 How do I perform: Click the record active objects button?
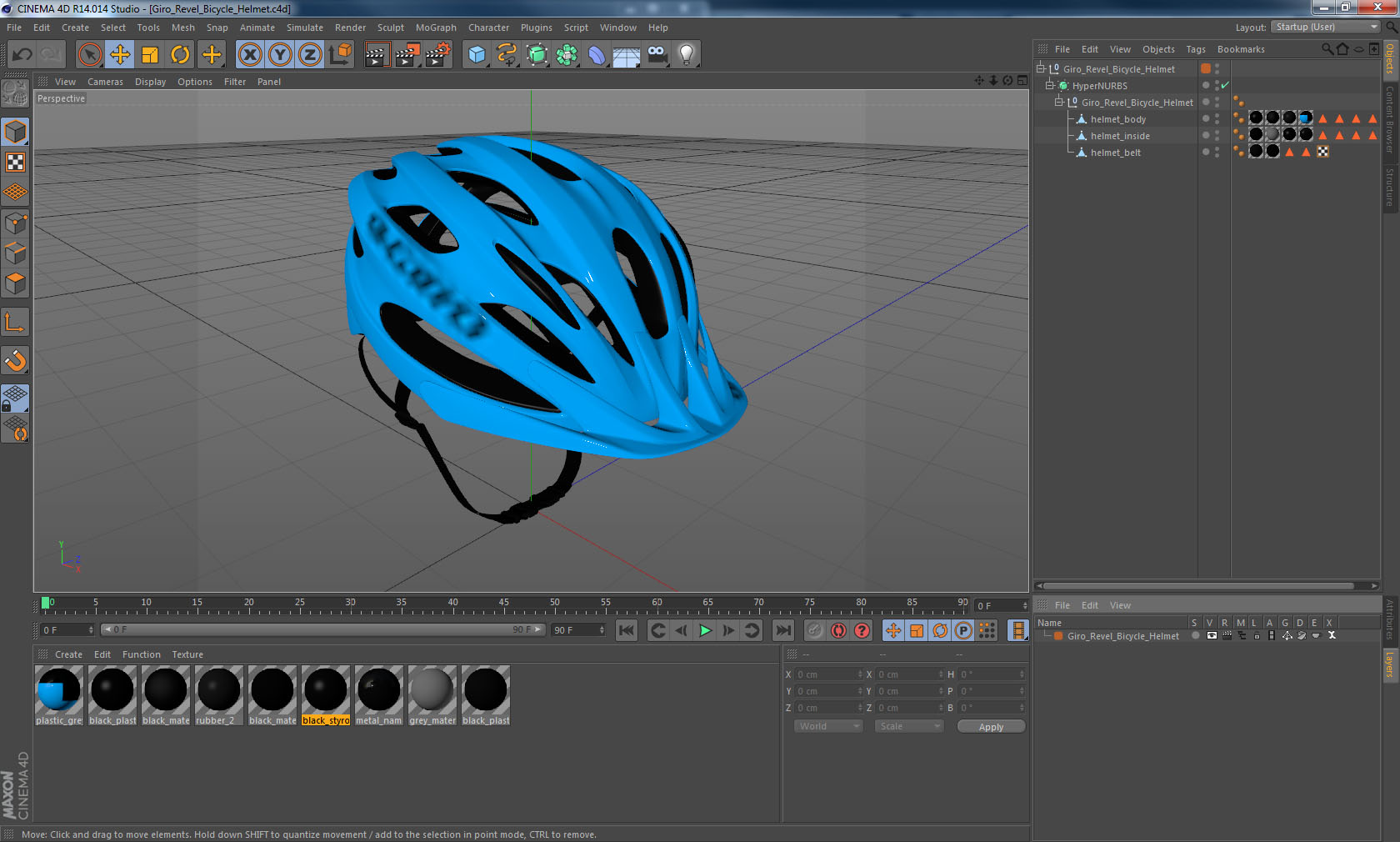(815, 630)
